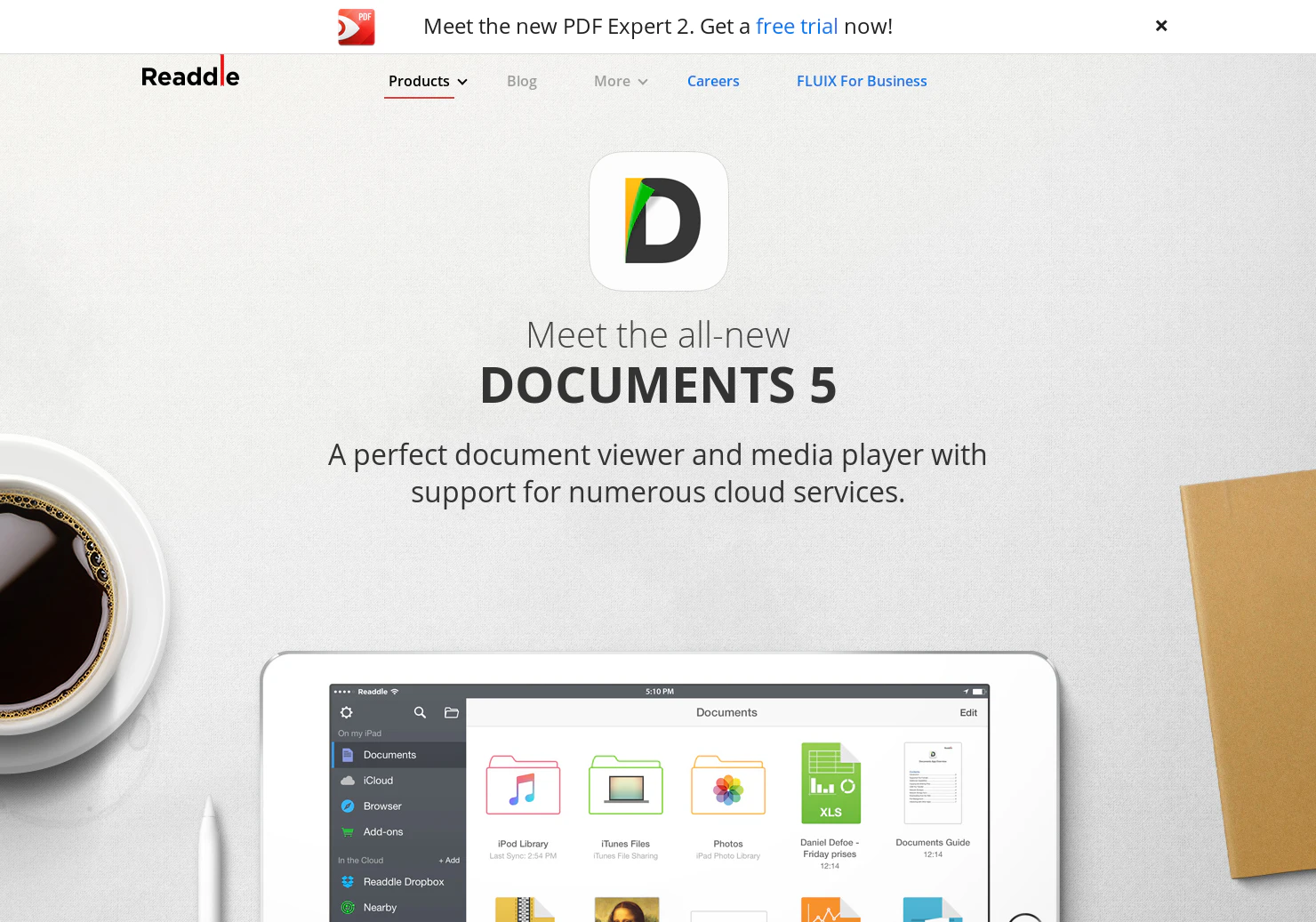Viewport: 1316px width, 922px height.
Task: Click the Documents 5 app icon
Action: (x=659, y=221)
